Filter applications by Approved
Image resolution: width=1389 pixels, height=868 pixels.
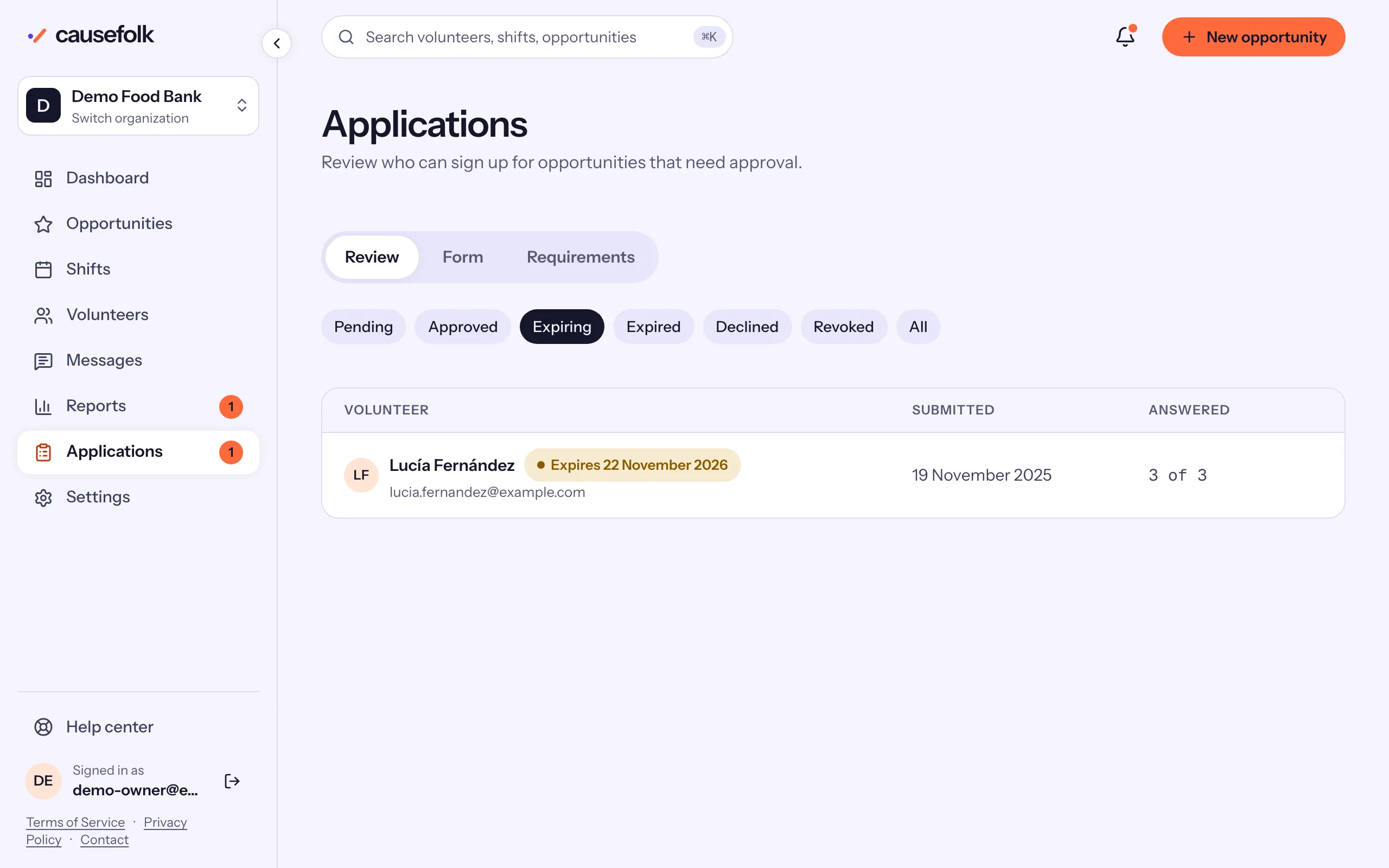point(463,327)
